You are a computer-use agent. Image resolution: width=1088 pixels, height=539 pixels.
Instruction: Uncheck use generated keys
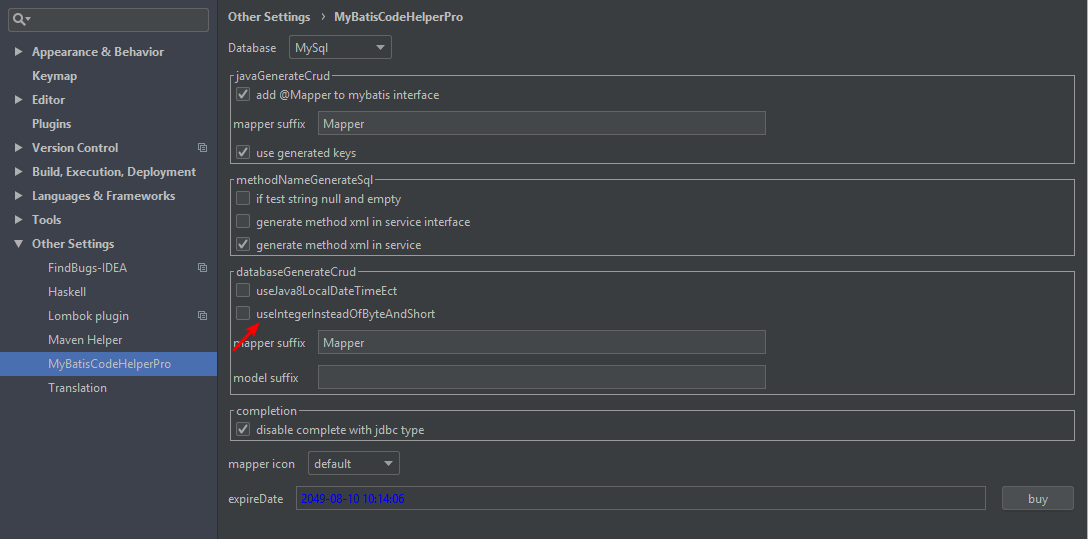[x=243, y=152]
